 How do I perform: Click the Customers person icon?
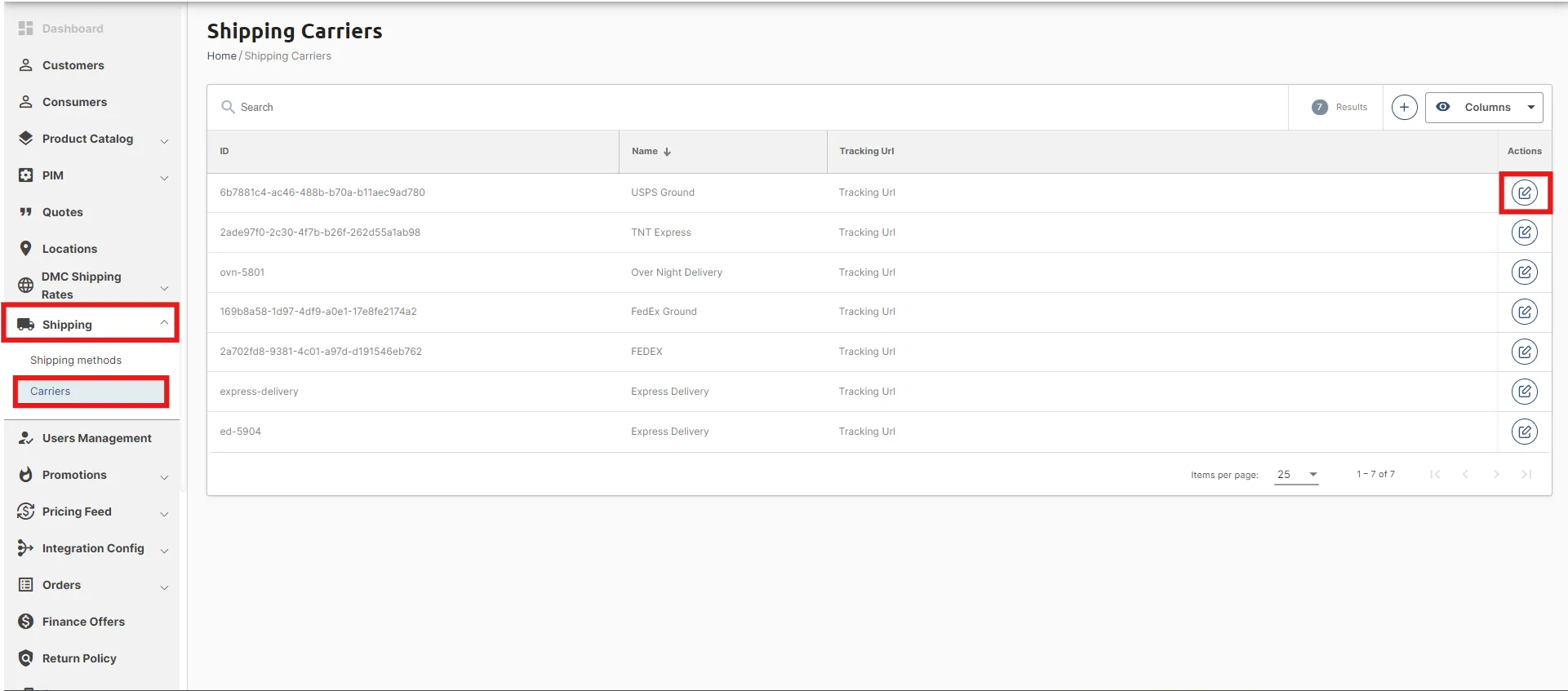pos(26,64)
